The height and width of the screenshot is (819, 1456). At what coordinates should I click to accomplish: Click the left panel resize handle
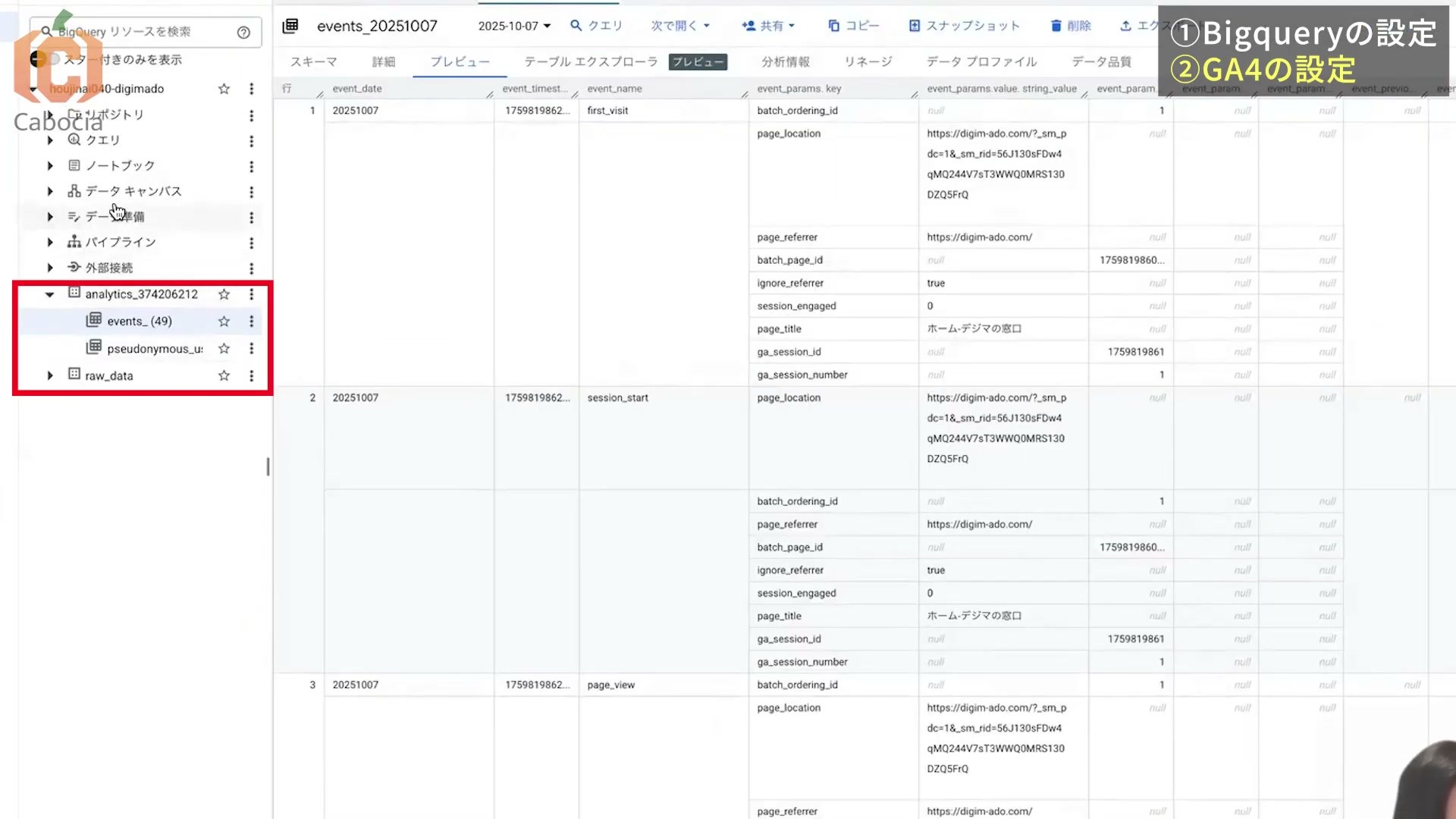pyautogui.click(x=268, y=467)
